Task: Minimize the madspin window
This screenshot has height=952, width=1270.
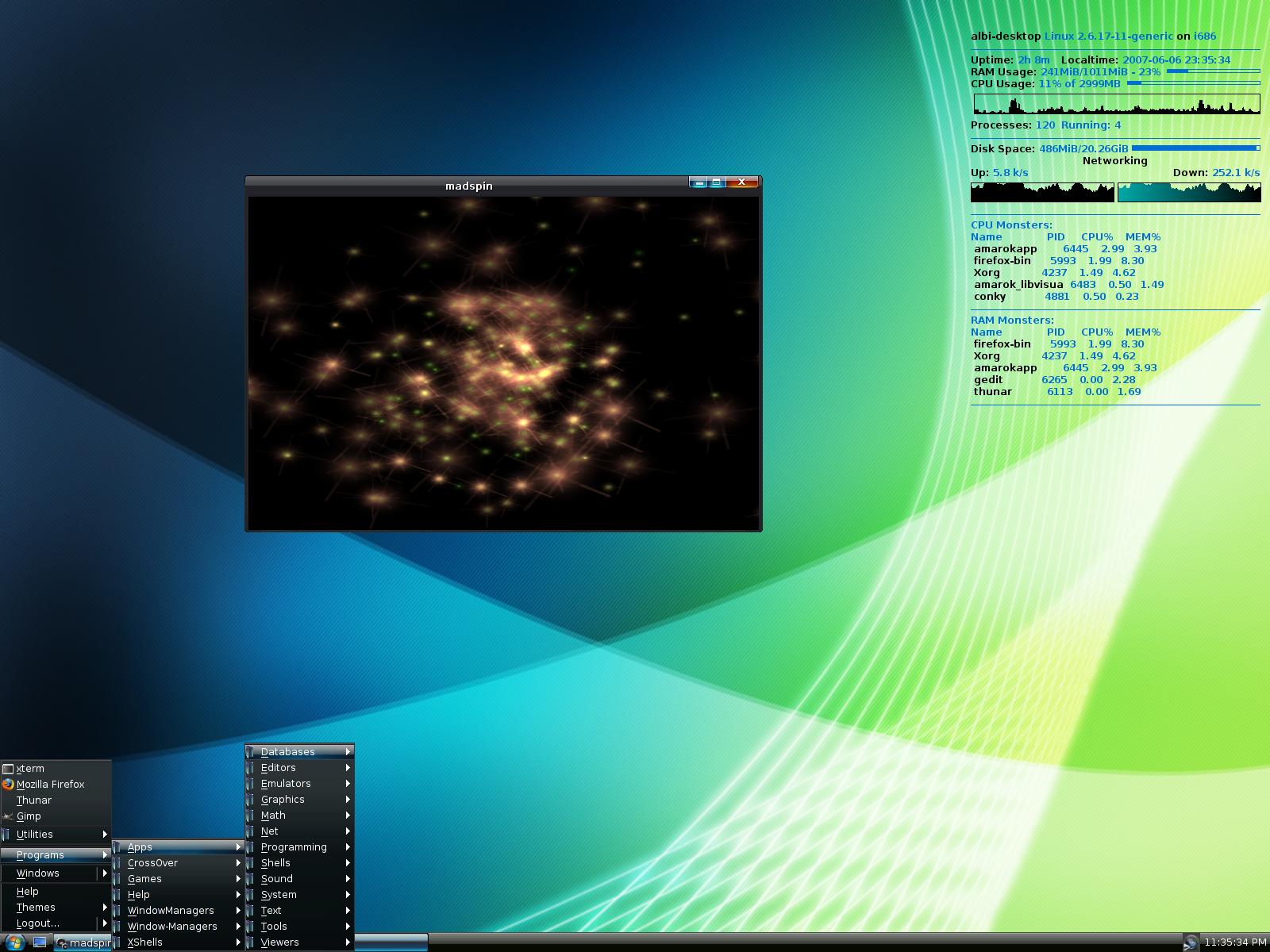Action: (x=698, y=182)
